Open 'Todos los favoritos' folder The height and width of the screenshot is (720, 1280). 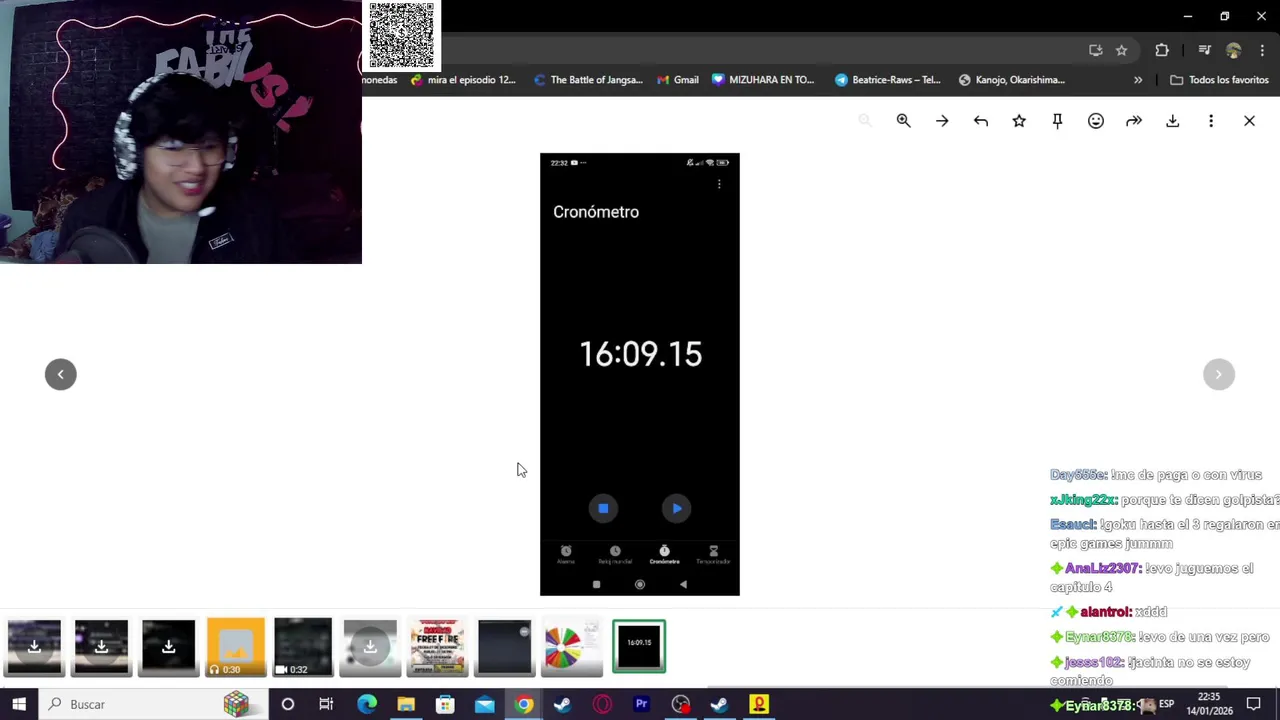tap(1219, 80)
